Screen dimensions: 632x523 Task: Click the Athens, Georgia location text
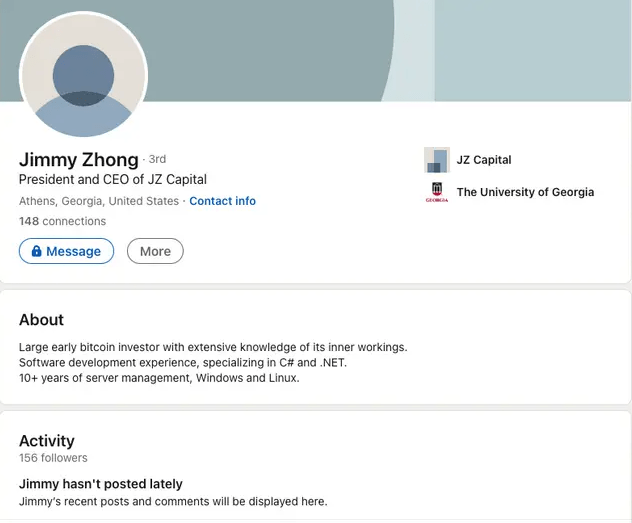(99, 201)
